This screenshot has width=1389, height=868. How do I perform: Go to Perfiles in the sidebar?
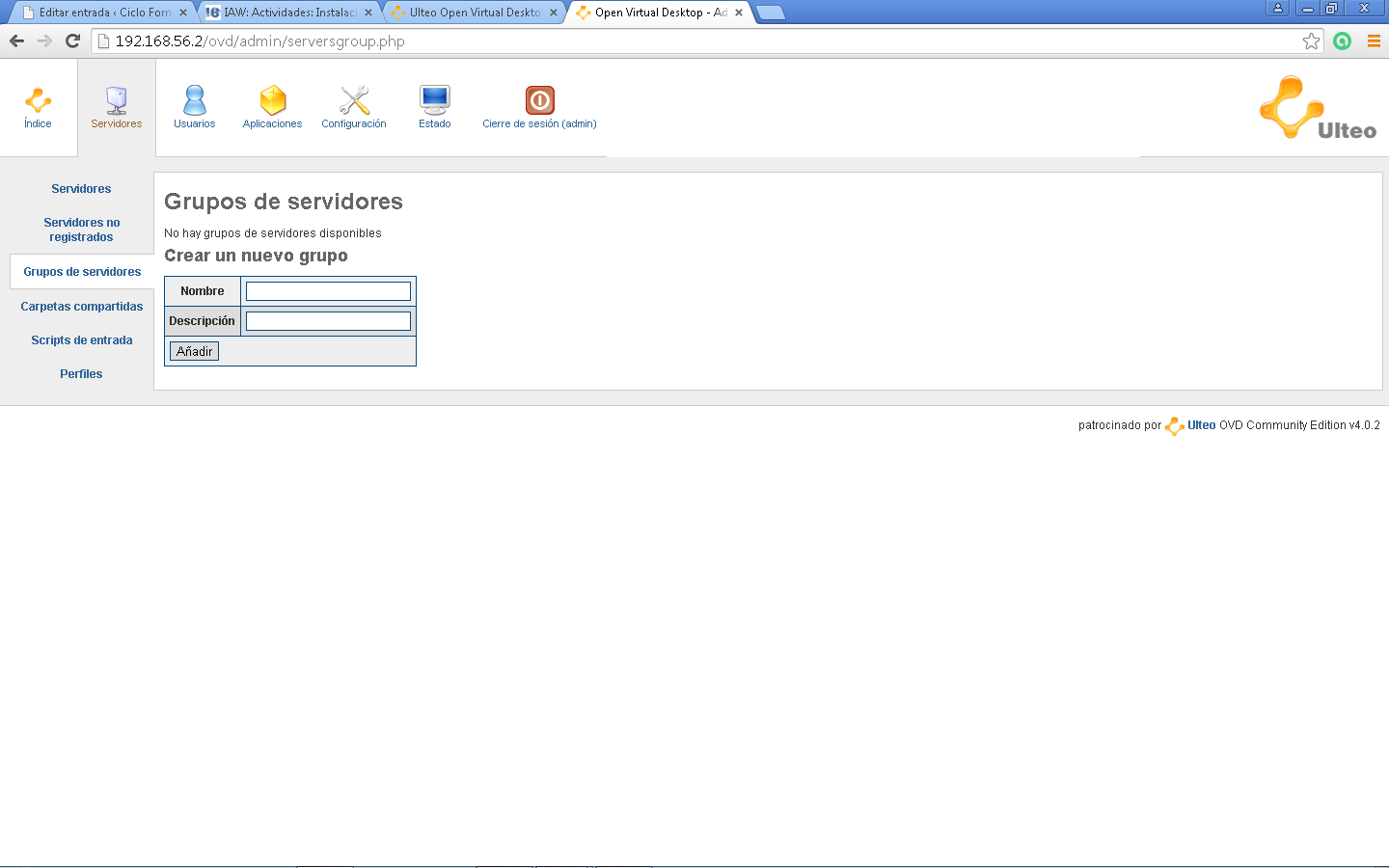click(81, 374)
